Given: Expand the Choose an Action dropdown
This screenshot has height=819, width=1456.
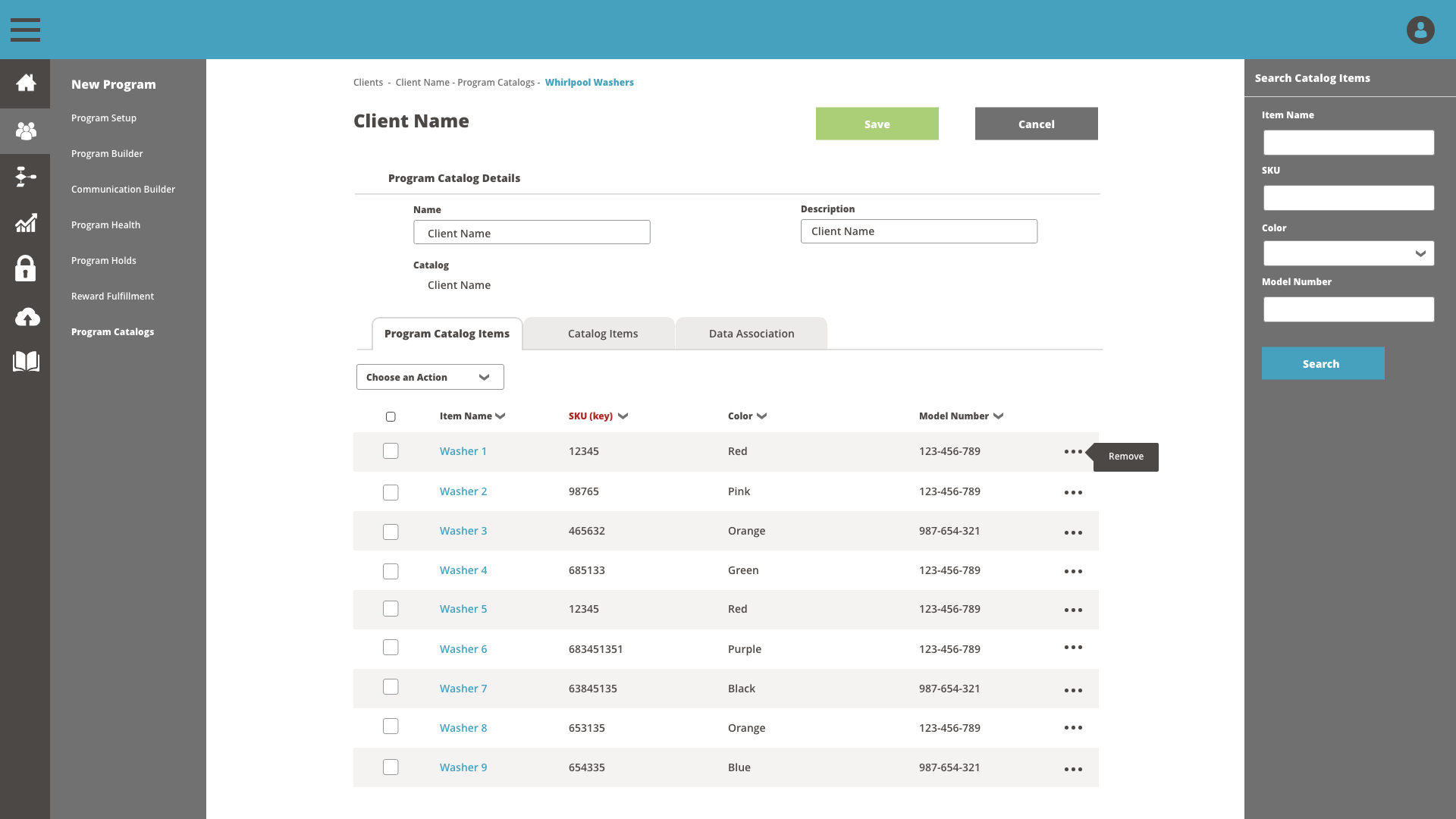Looking at the screenshot, I should [430, 377].
